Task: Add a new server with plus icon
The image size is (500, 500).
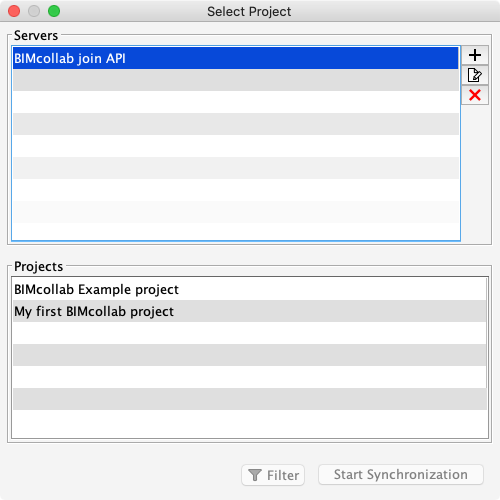Action: (x=475, y=55)
